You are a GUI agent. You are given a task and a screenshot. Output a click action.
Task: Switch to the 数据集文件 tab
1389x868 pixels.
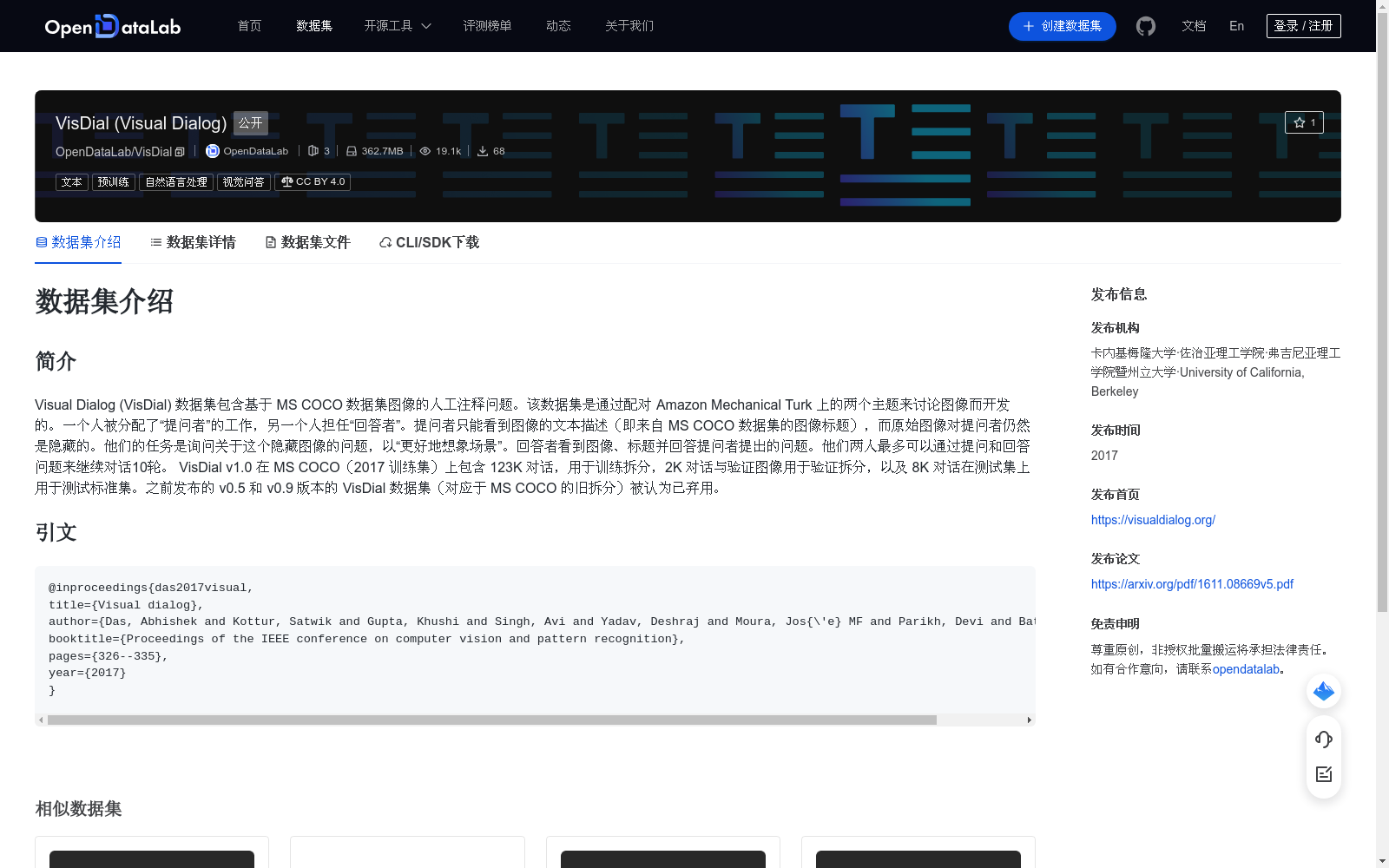coord(307,242)
